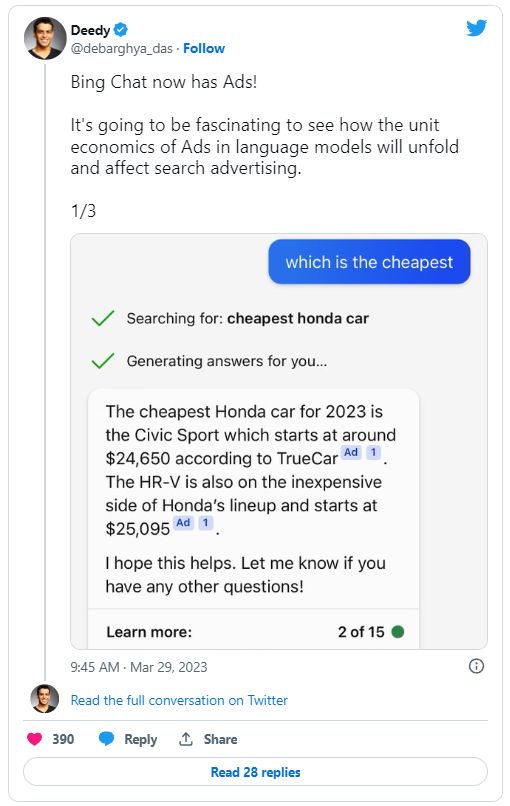Open the 9:45 AM Mar 29, 2023 timestamp
This screenshot has width=510, height=806.
coord(139,667)
